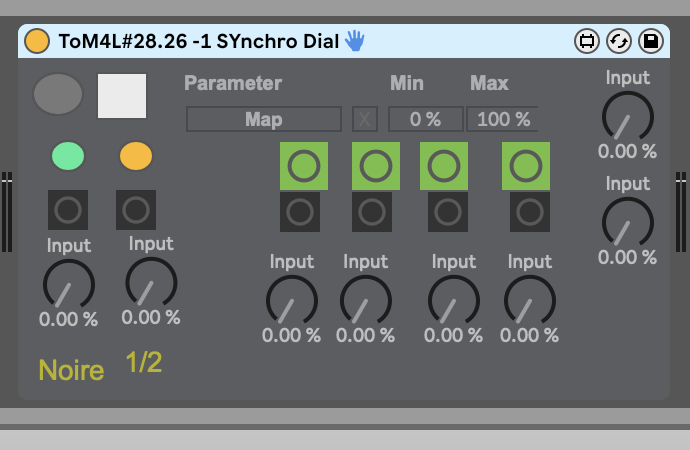This screenshot has height=450, width=690.
Task: Toggle the dark button under the second green button
Action: click(372, 212)
